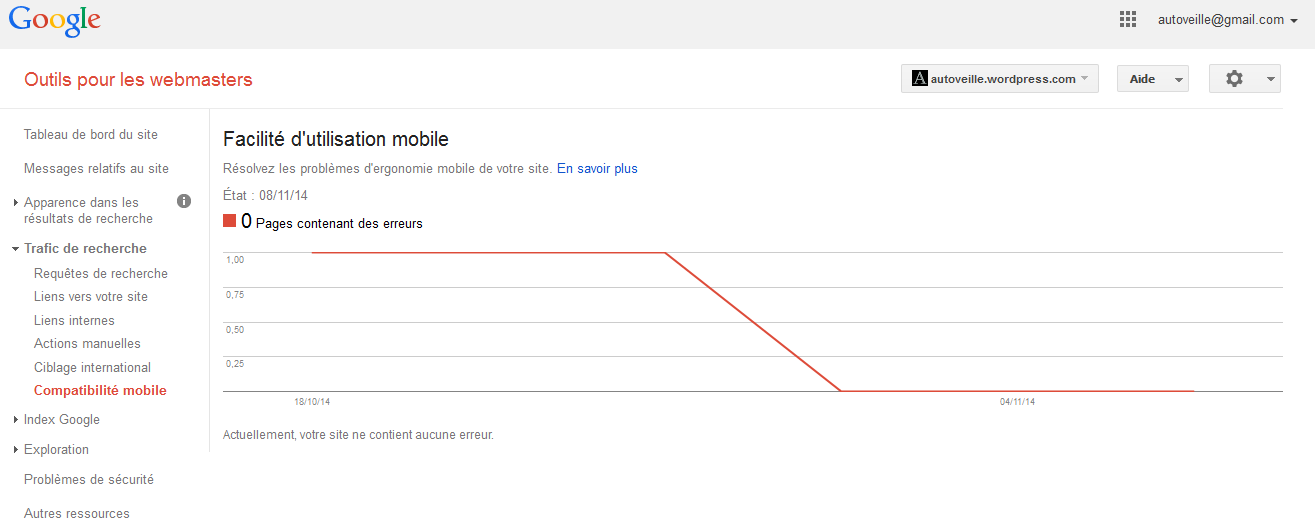The width and height of the screenshot is (1315, 527).
Task: Click the red error legend square
Action: (230, 222)
